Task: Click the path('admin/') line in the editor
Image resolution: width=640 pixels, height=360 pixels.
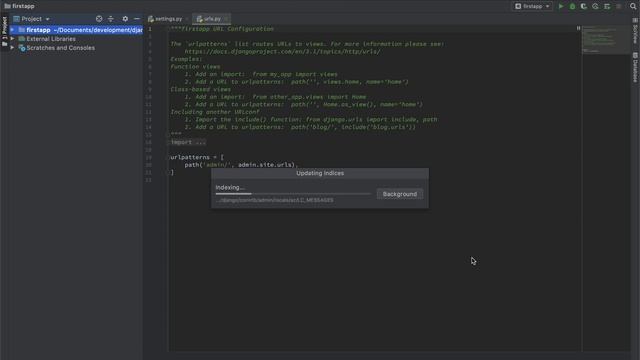Action: [241, 165]
